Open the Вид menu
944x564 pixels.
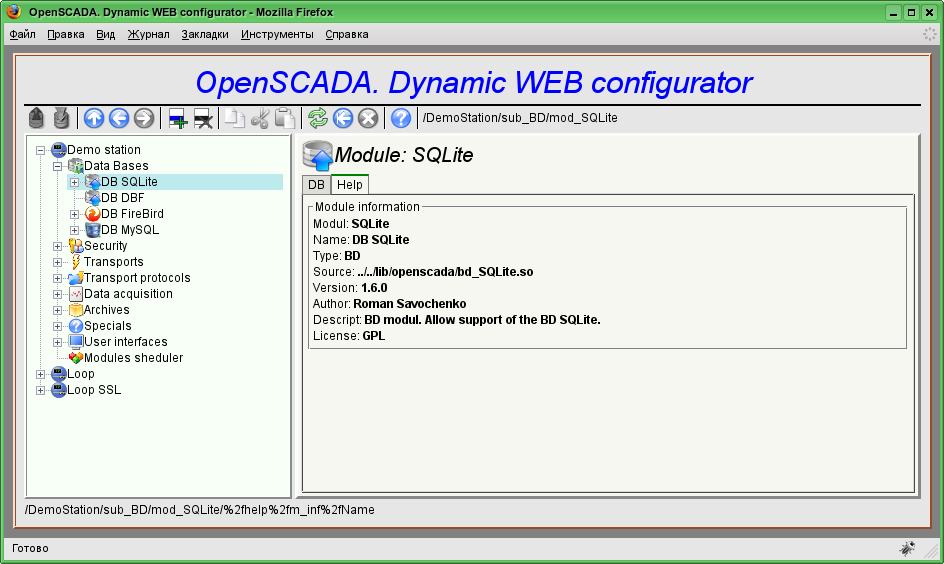pos(105,34)
